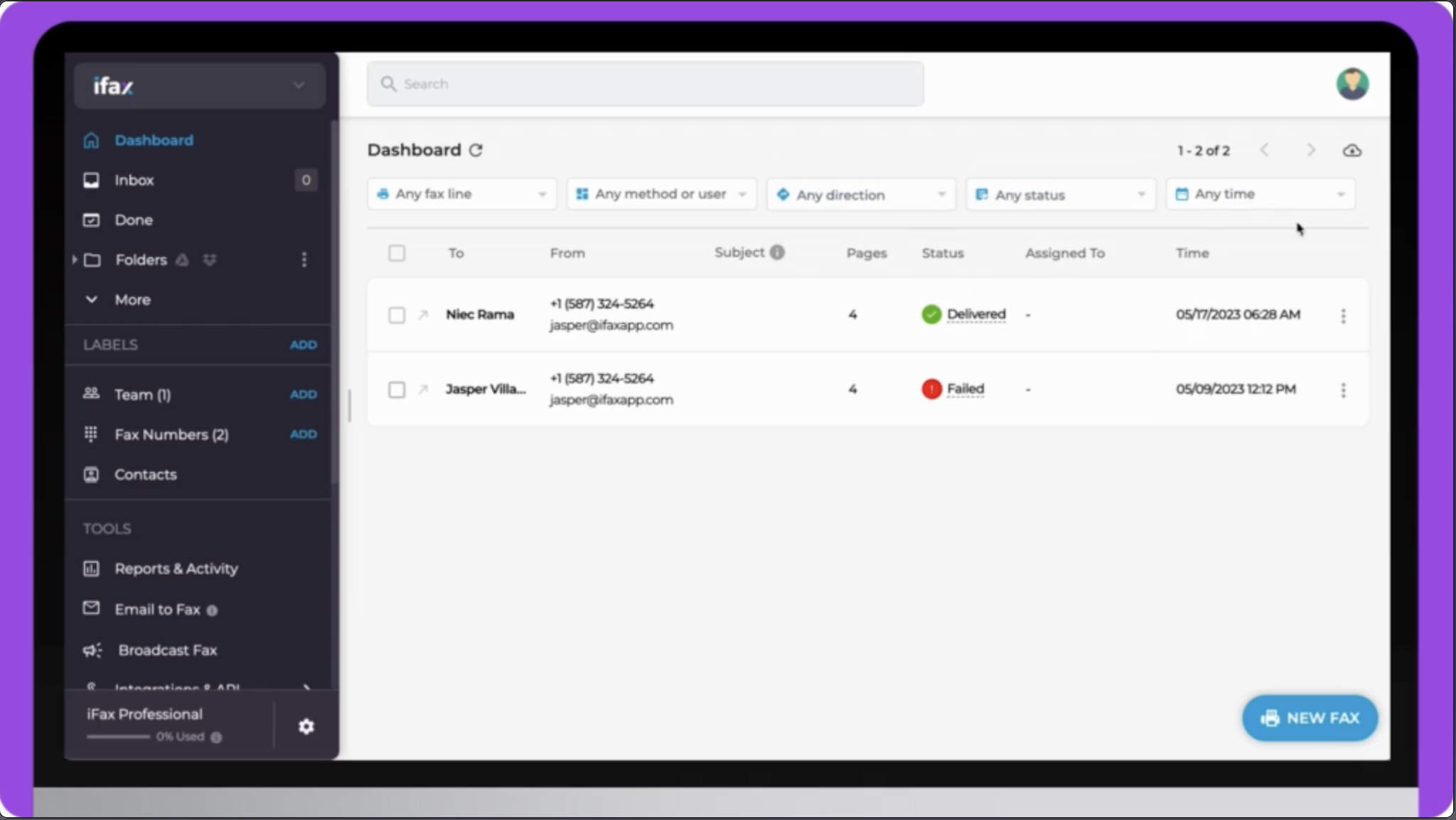1456x820 pixels.
Task: Expand the Folders tree arrow
Action: (75, 259)
